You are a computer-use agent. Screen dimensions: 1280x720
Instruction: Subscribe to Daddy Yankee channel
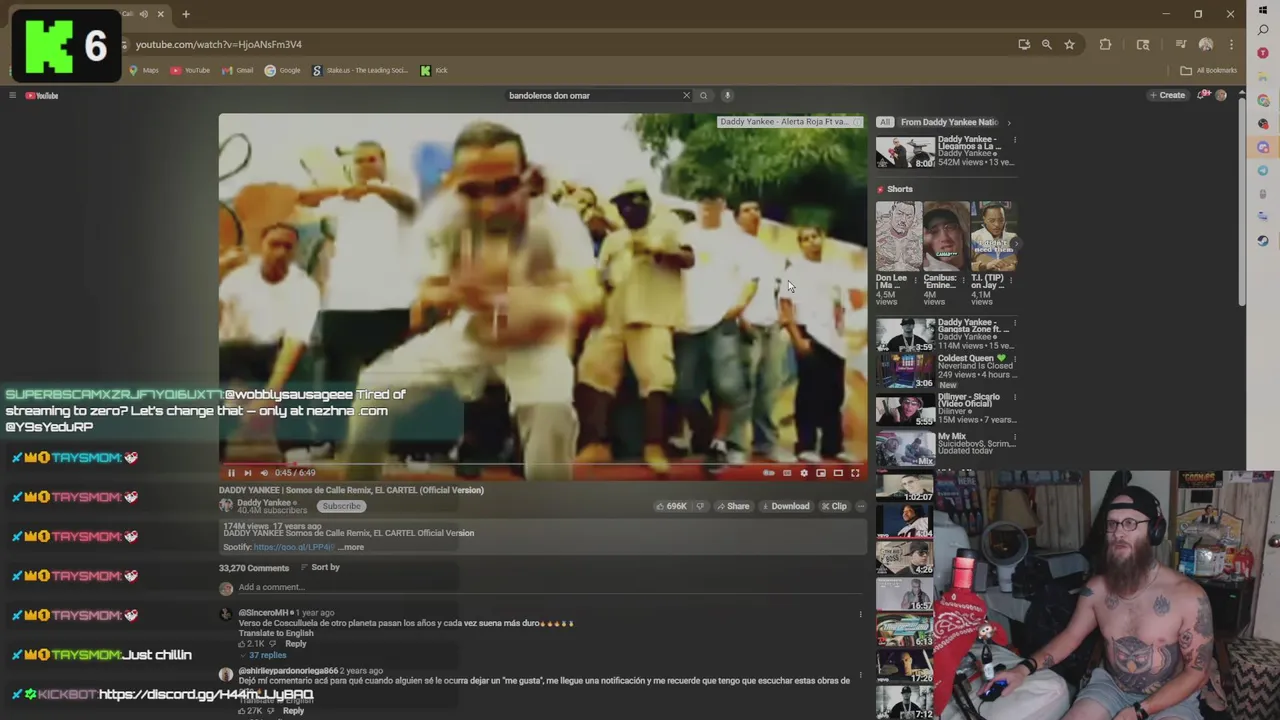click(x=341, y=506)
